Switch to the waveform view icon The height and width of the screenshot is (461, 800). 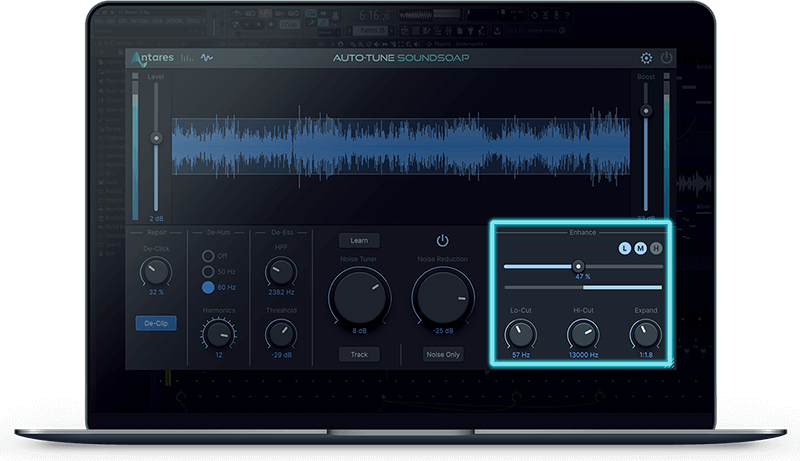pos(207,58)
